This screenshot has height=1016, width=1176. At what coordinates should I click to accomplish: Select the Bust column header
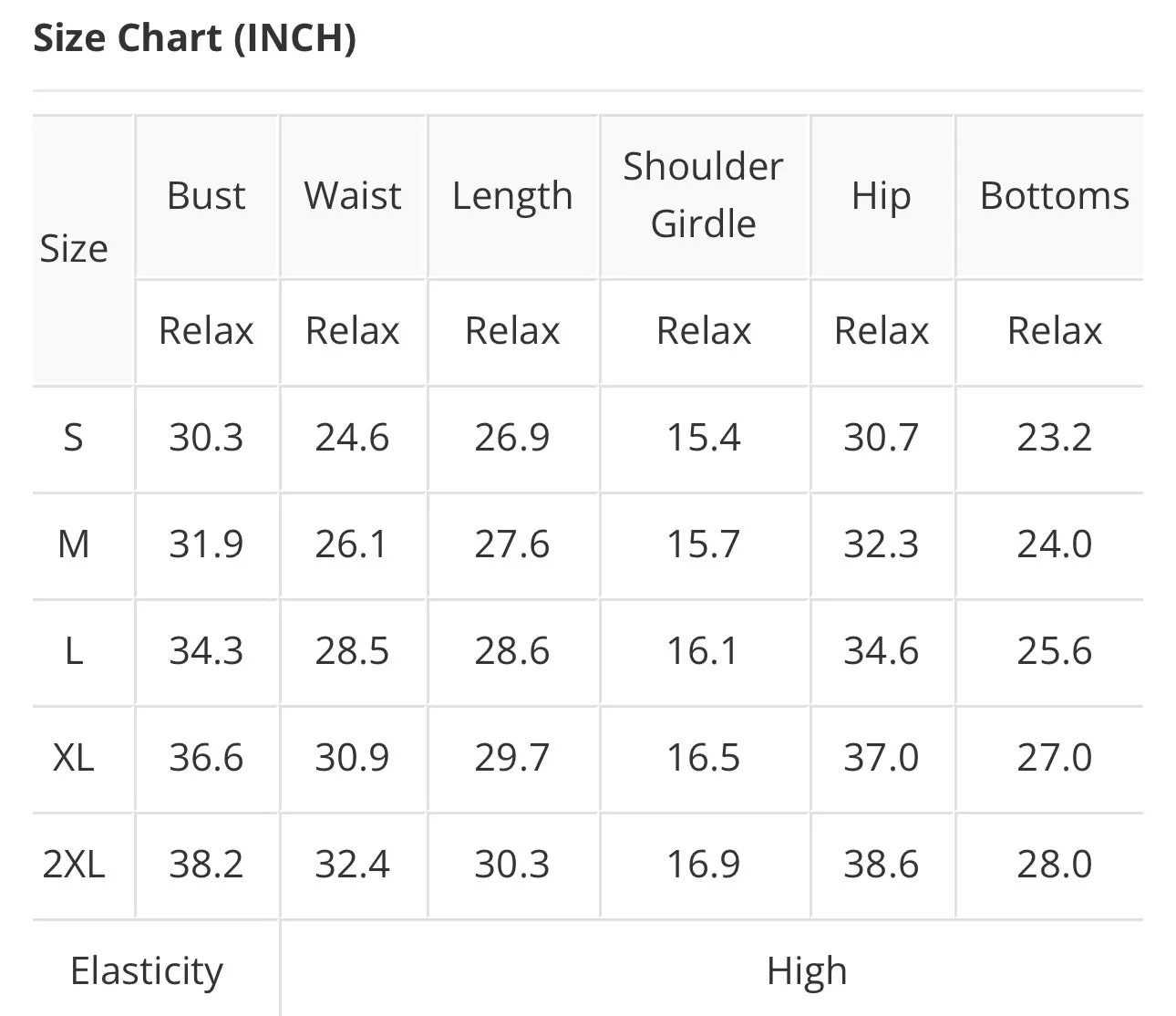pos(206,196)
